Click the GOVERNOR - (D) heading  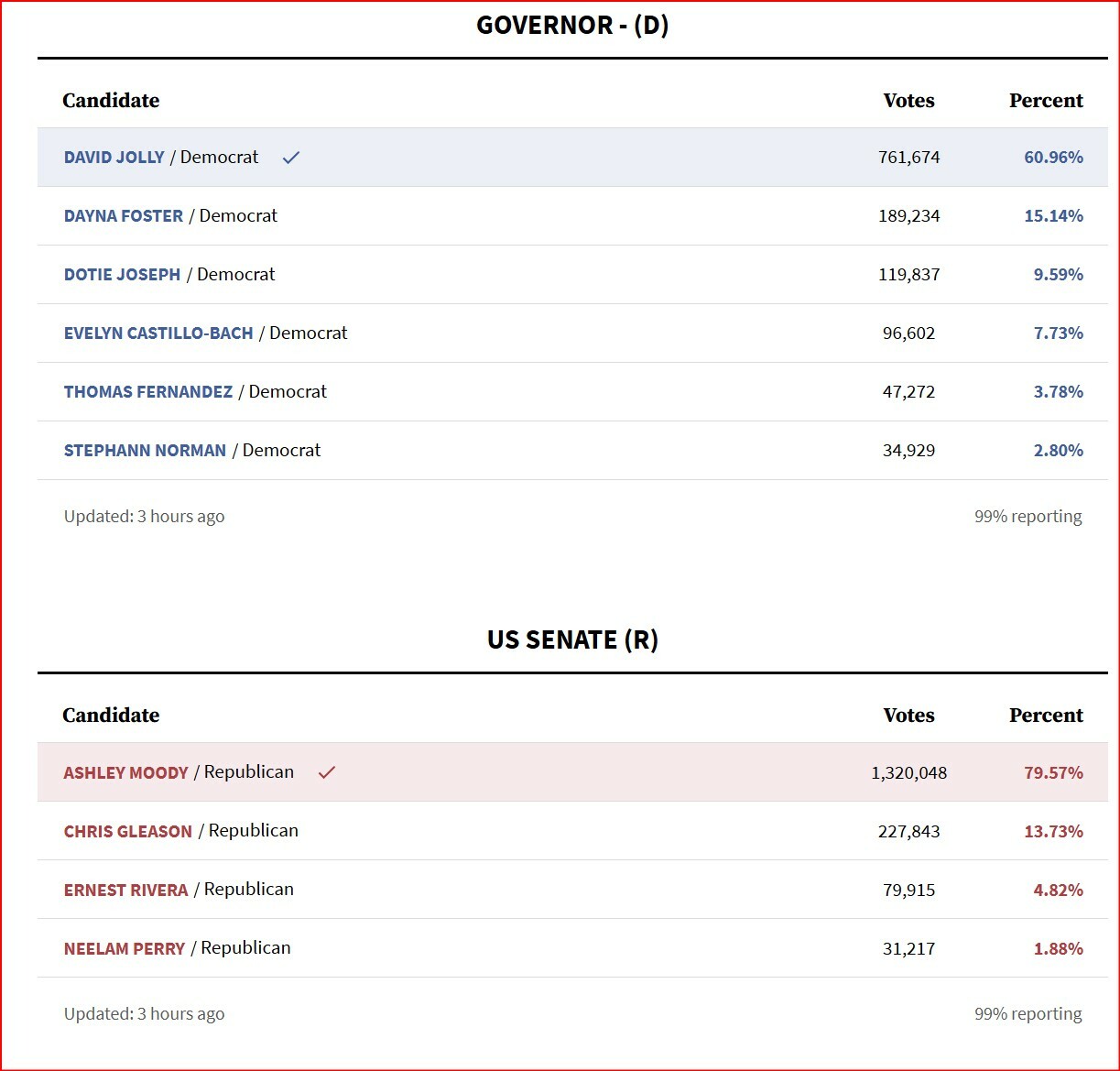click(572, 25)
